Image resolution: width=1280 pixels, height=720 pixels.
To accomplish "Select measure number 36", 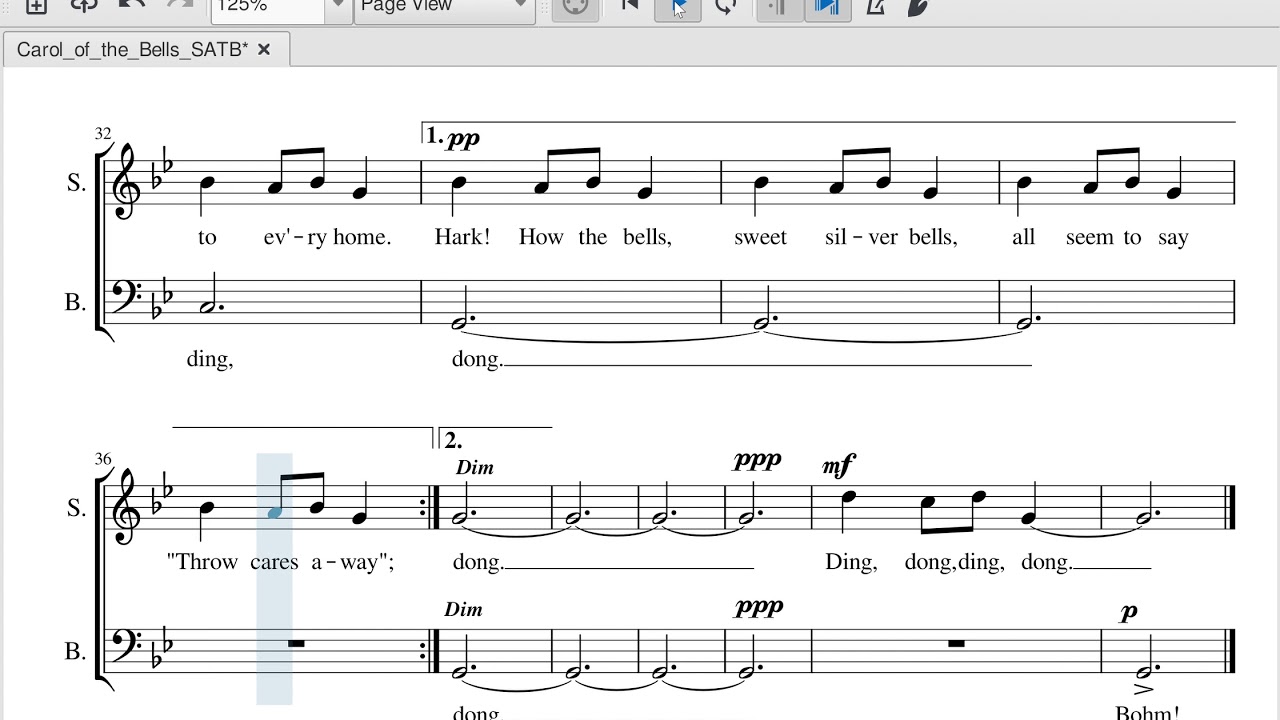I will point(103,459).
